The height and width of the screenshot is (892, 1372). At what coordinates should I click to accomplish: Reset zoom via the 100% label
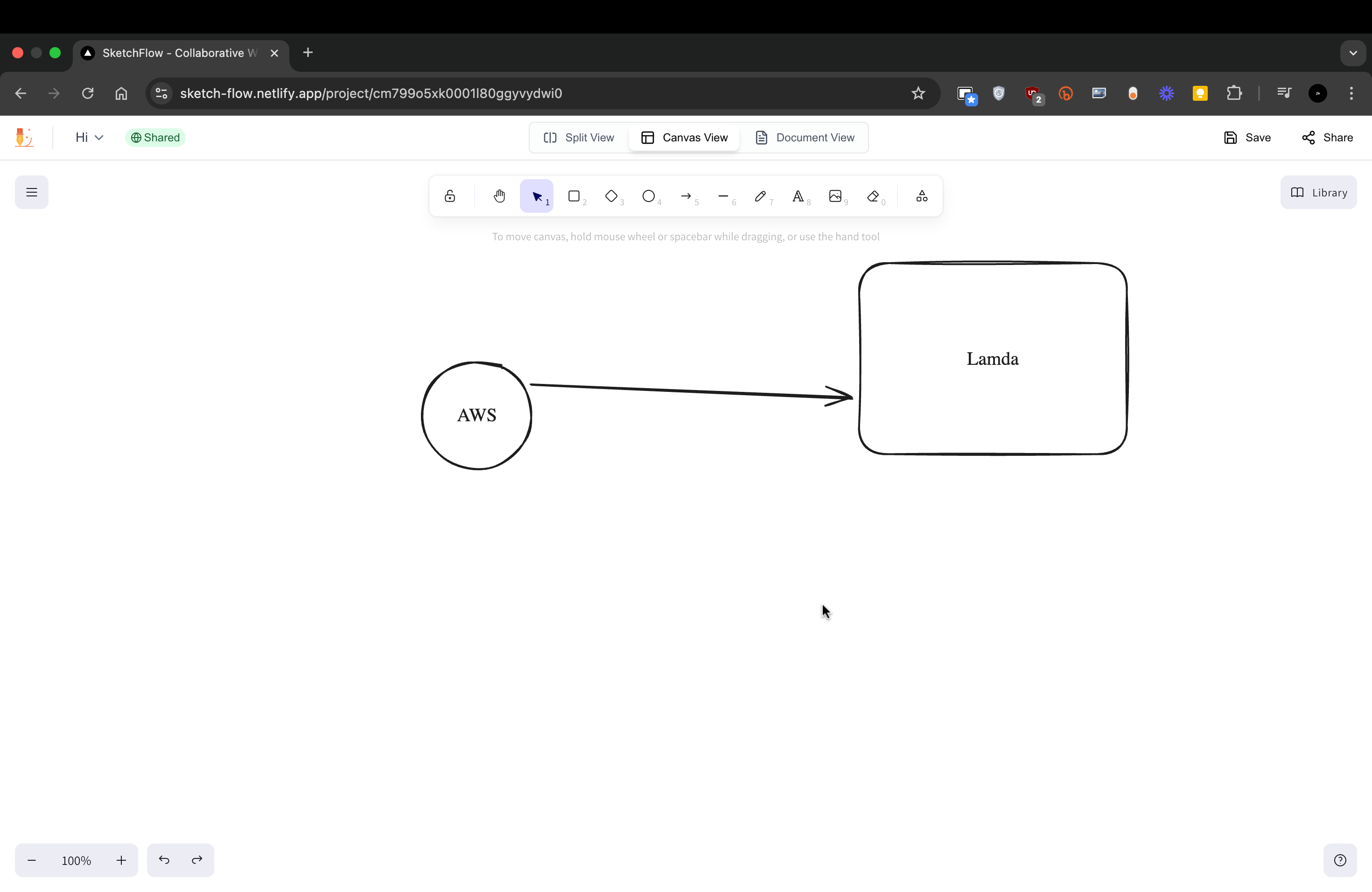(x=77, y=860)
